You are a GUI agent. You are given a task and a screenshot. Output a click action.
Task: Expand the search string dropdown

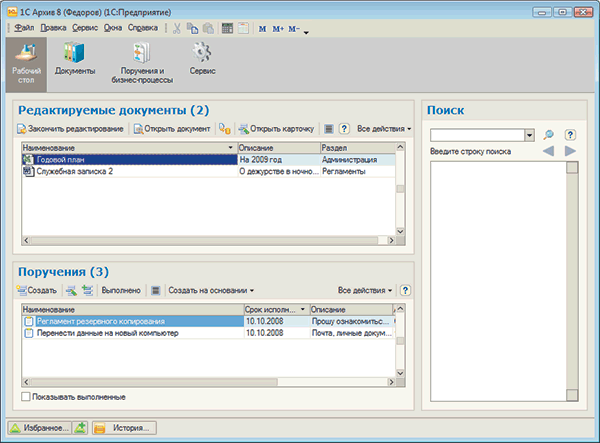click(x=530, y=135)
